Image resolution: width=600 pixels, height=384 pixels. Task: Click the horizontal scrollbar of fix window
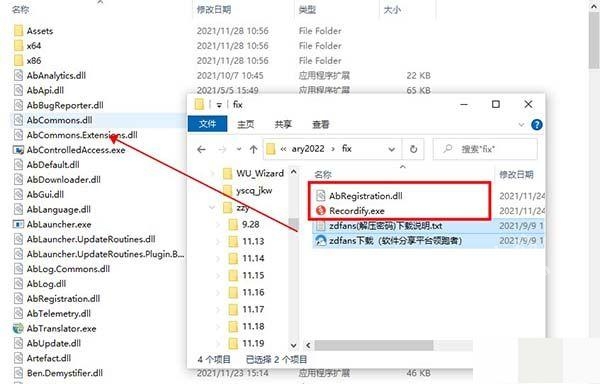coord(389,345)
